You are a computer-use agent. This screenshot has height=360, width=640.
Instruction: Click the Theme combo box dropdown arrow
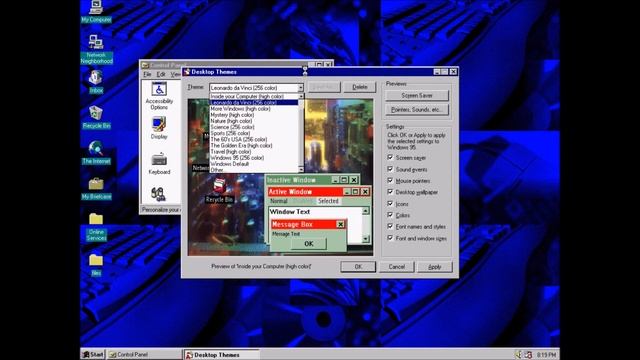pyautogui.click(x=300, y=88)
